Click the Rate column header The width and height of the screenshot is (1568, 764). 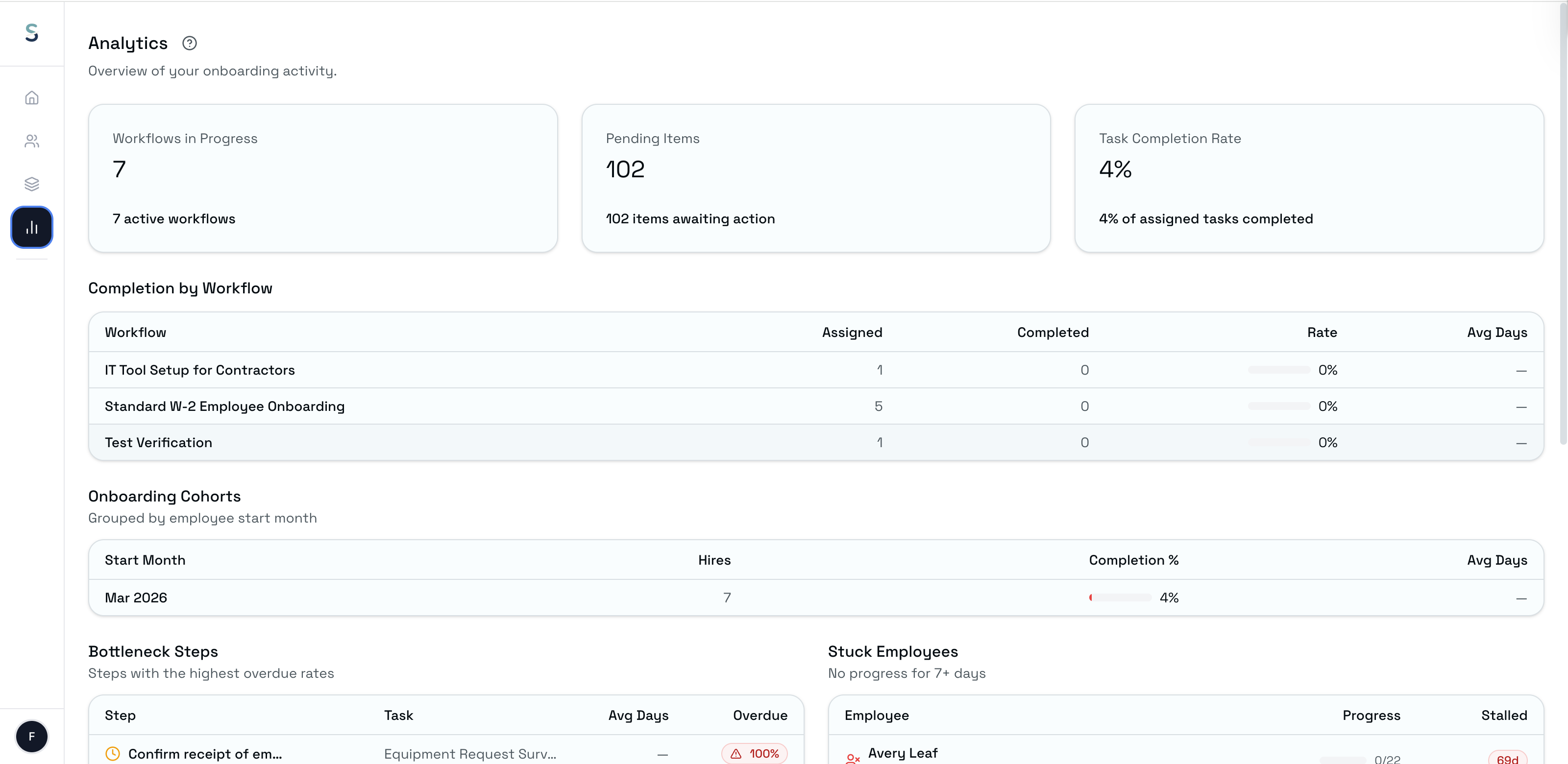[1322, 332]
